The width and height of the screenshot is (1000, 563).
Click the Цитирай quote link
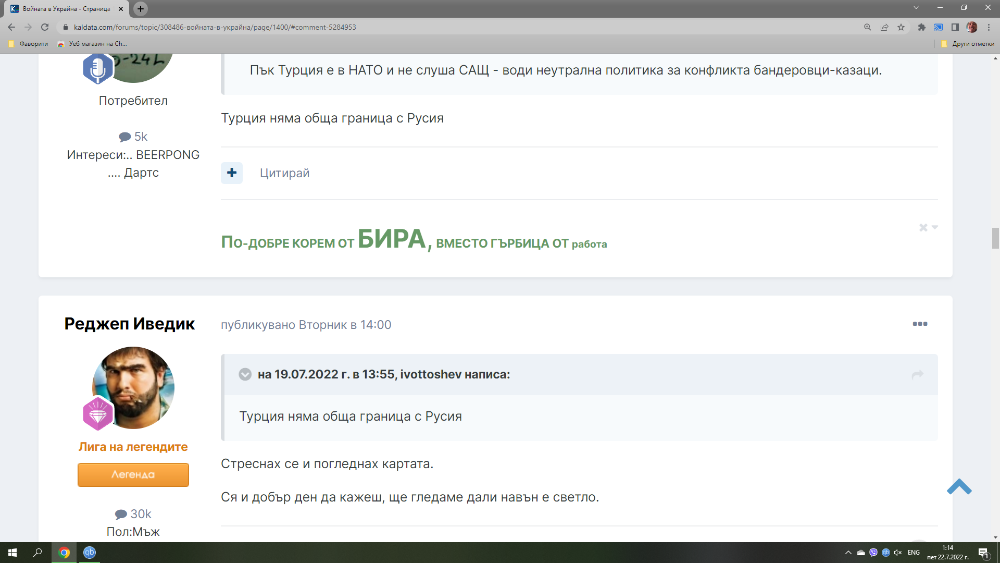(x=284, y=173)
